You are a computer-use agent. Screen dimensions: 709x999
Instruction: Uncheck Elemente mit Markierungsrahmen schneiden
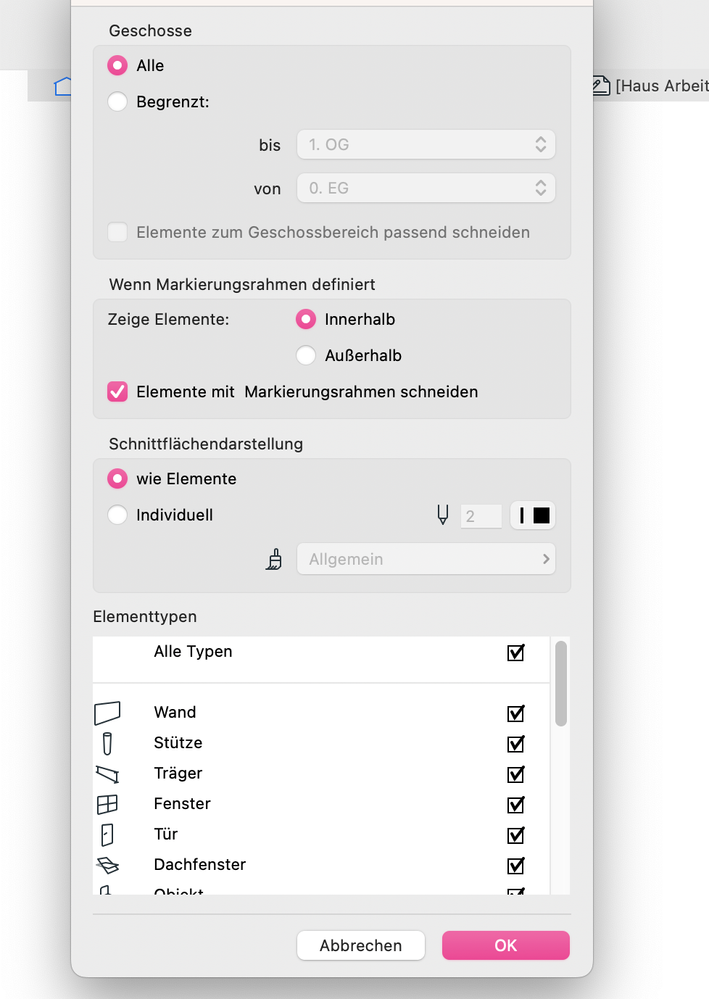tap(118, 392)
